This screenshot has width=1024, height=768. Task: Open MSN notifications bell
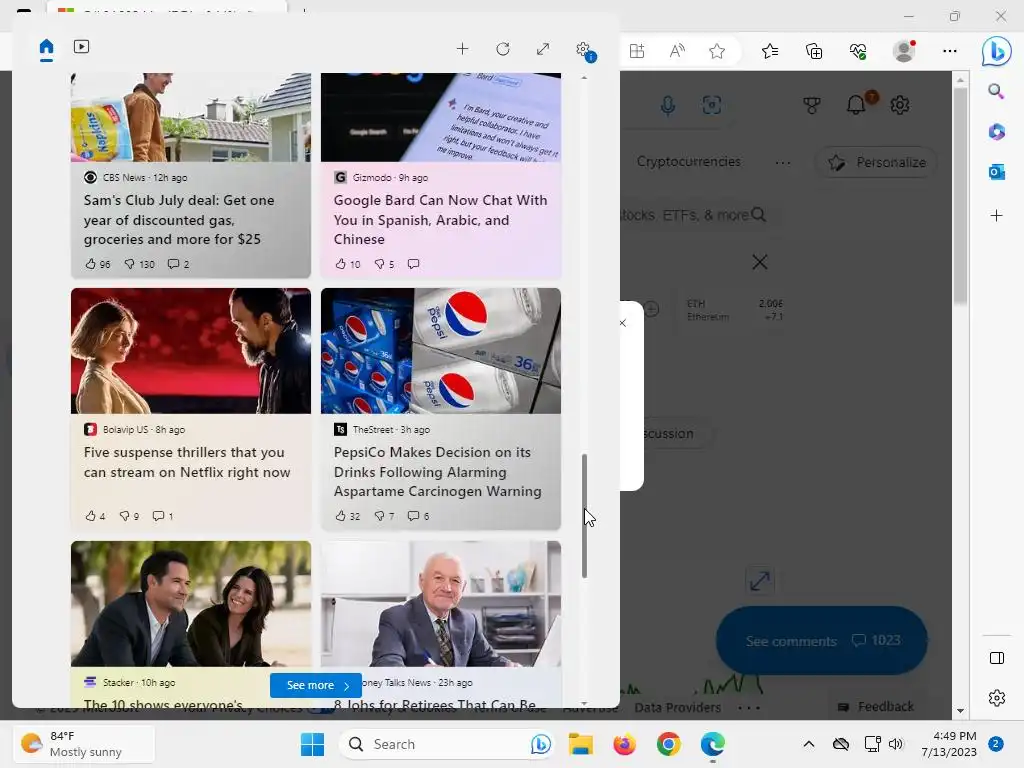(x=856, y=104)
